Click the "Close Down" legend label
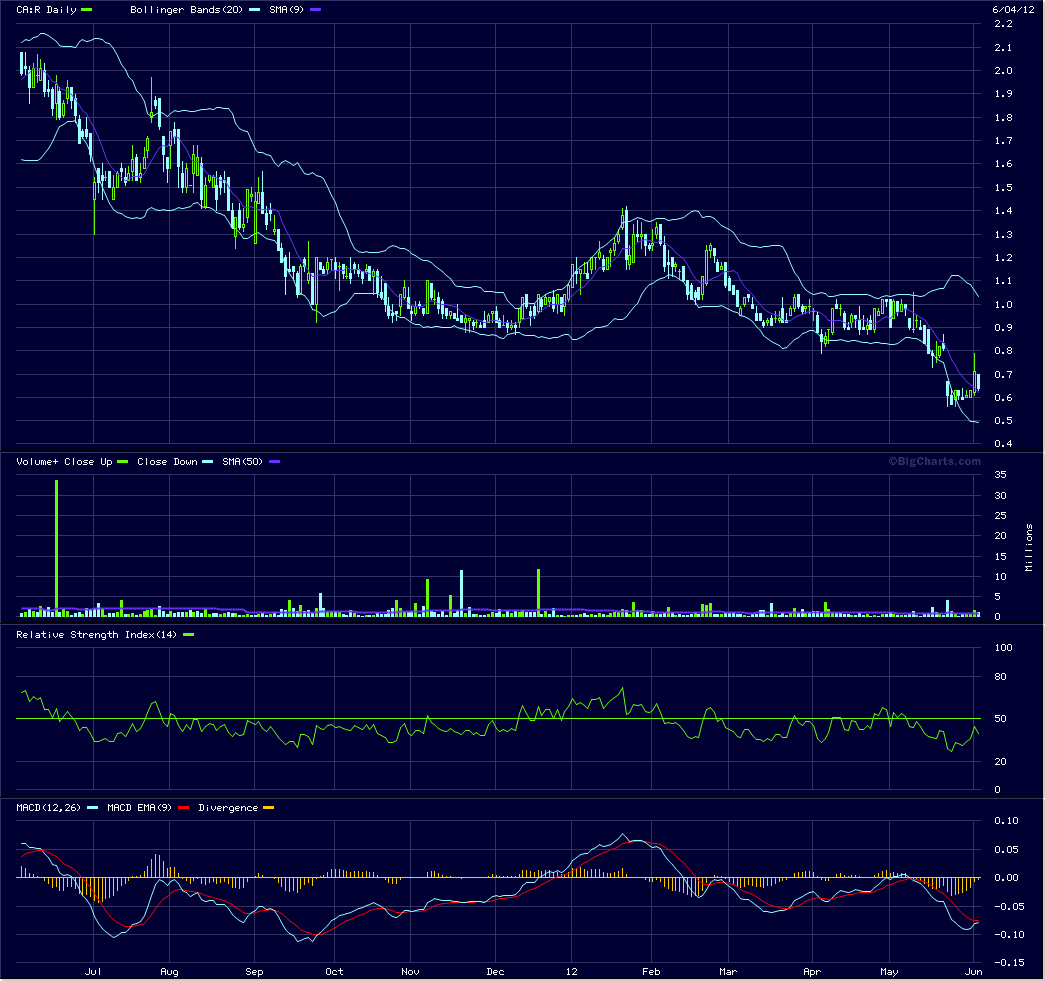Screen dimensions: 1045x981 tap(167, 462)
